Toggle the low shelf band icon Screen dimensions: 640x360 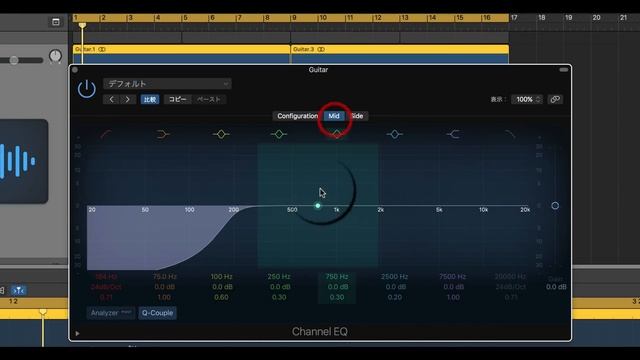[x=163, y=134]
